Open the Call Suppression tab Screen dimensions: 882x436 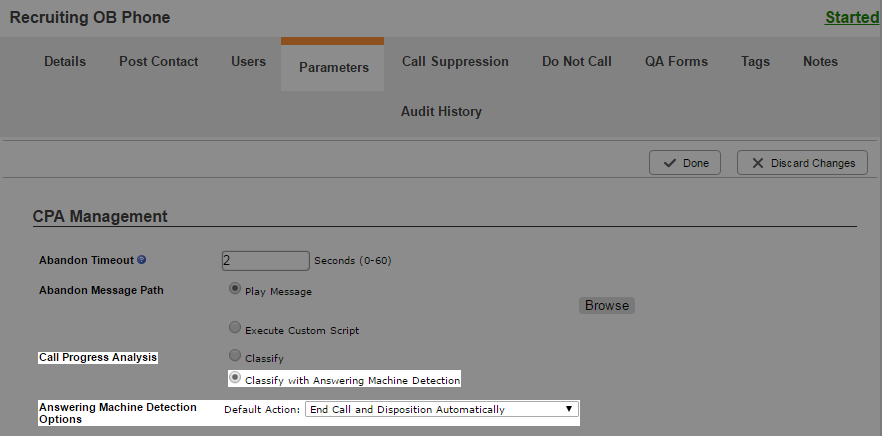click(x=455, y=61)
